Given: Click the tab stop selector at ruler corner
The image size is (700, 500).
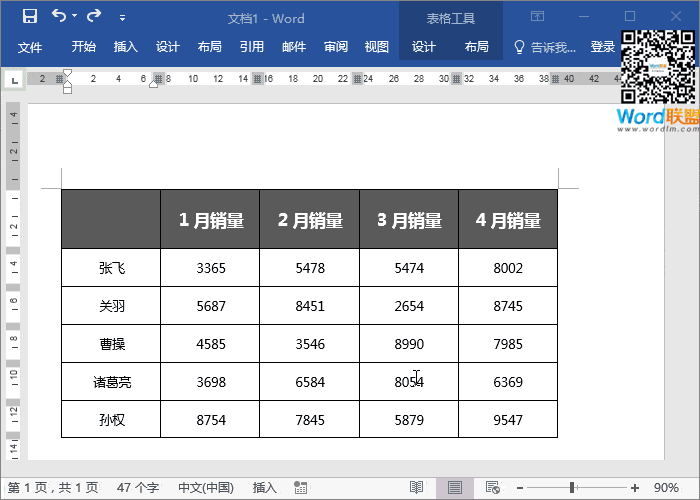Looking at the screenshot, I should click(x=14, y=79).
